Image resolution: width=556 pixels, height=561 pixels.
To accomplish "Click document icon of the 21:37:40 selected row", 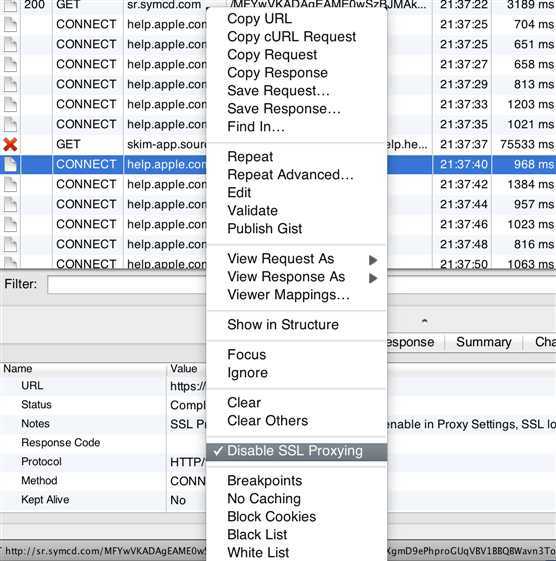I will (x=10, y=164).
